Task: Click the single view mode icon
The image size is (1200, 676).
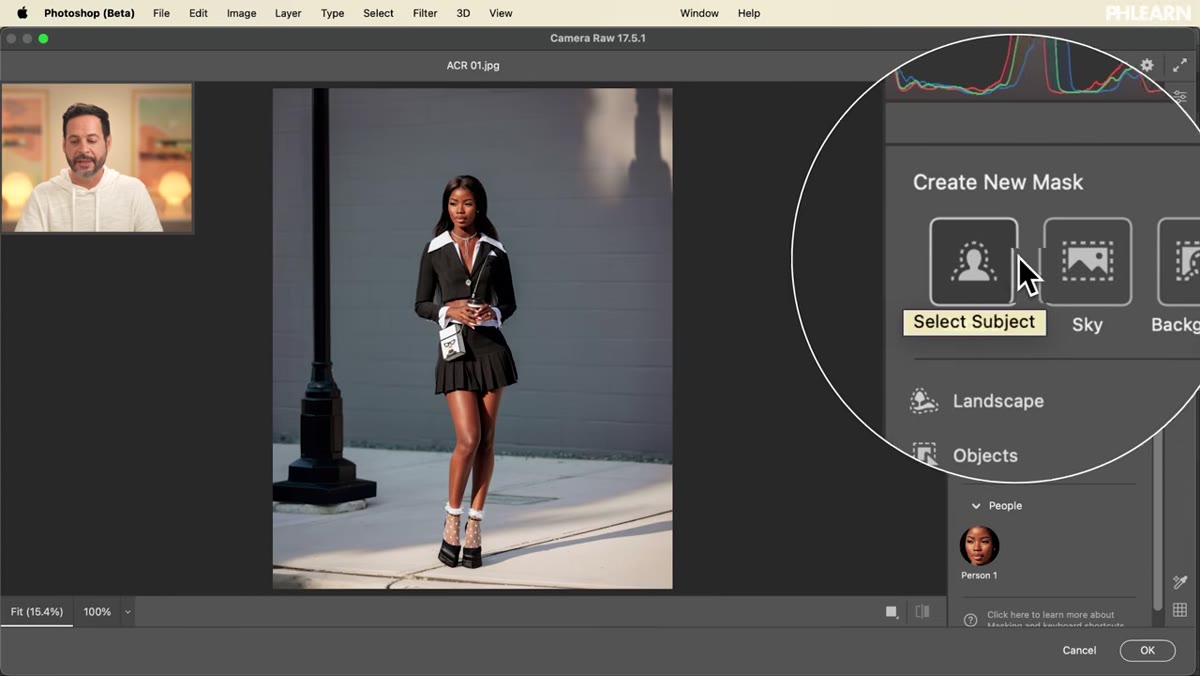Action: point(892,612)
